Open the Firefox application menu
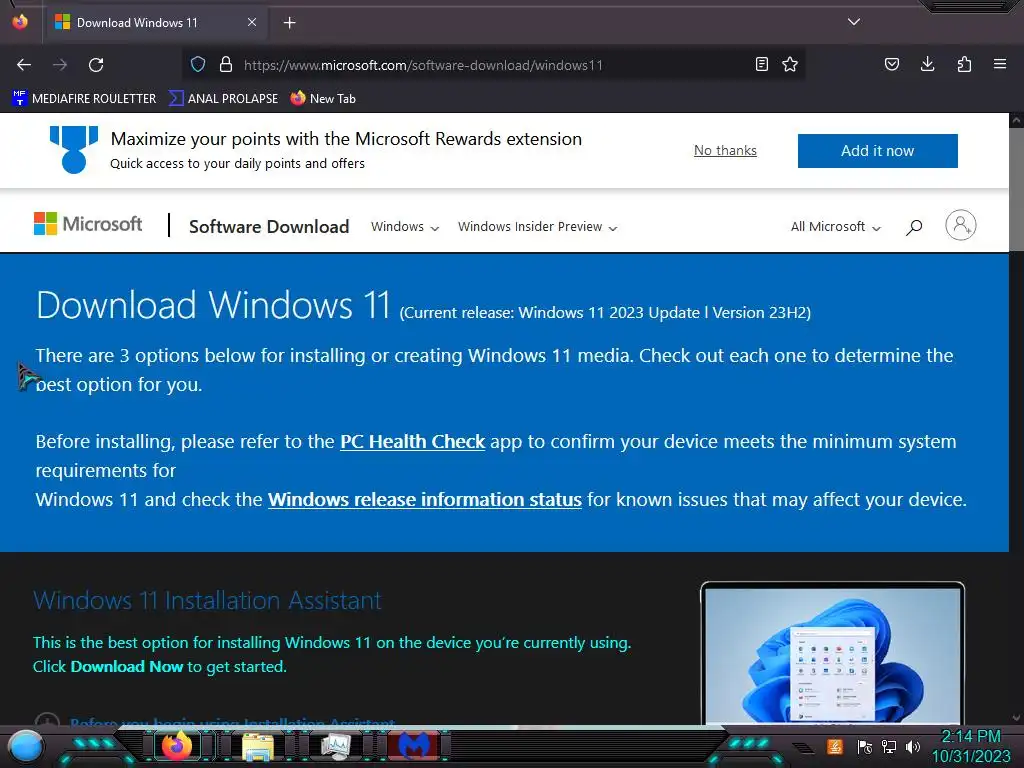Viewport: 1024px width, 768px height. 1000,64
